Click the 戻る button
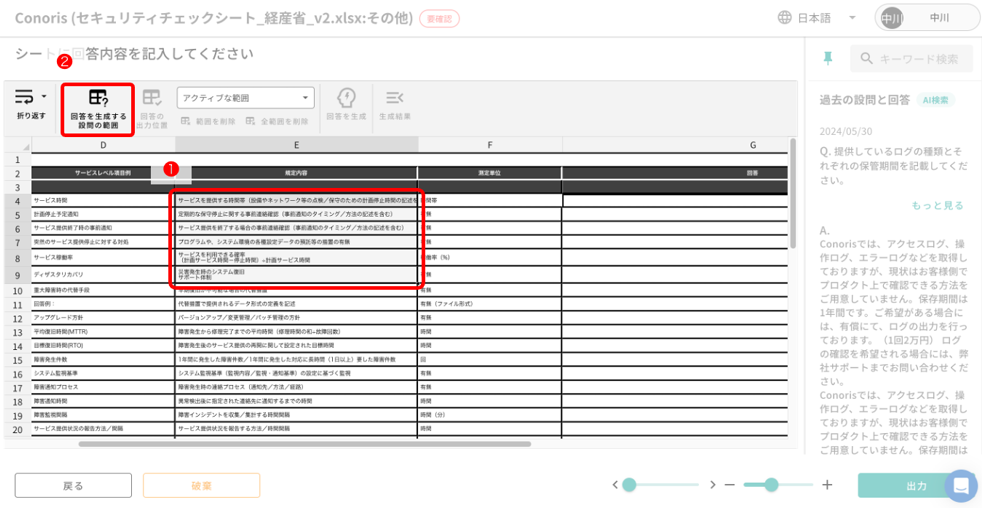The width and height of the screenshot is (982, 508). (x=73, y=486)
